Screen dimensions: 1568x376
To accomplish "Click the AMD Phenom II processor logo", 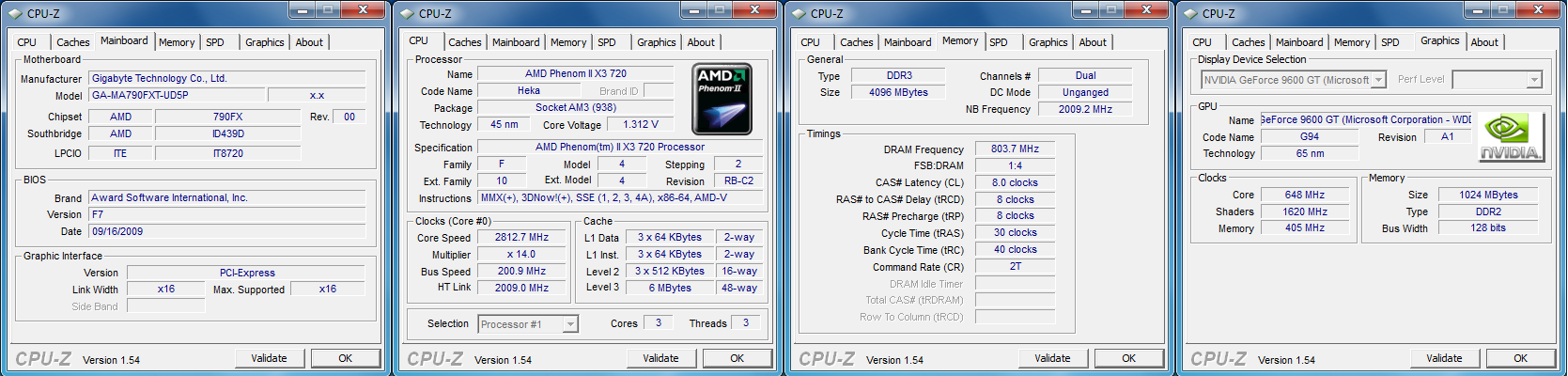I will (x=722, y=99).
